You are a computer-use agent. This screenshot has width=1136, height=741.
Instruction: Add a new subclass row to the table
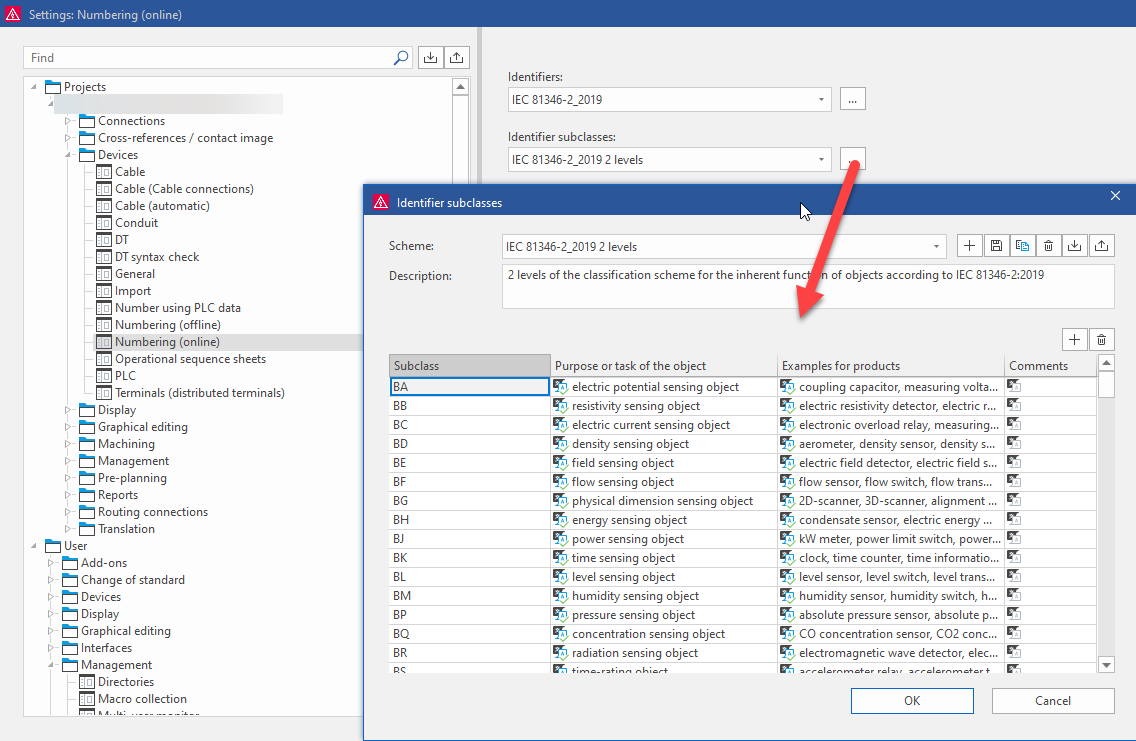click(x=1075, y=340)
